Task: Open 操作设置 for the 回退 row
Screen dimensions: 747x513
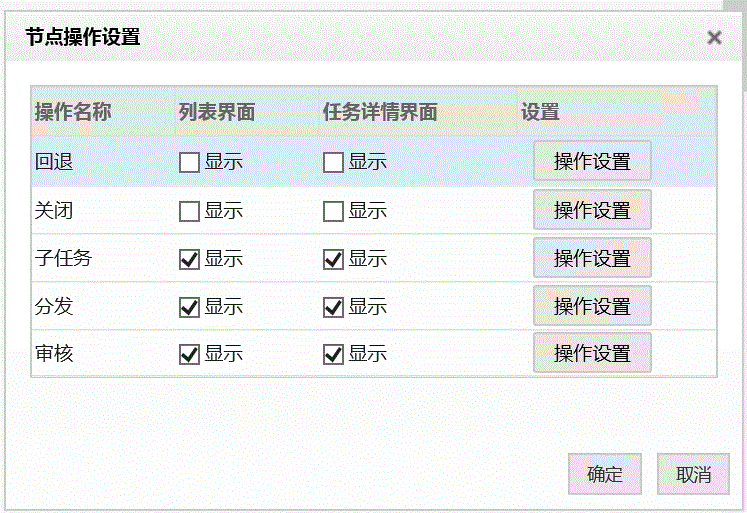Action: pos(592,161)
